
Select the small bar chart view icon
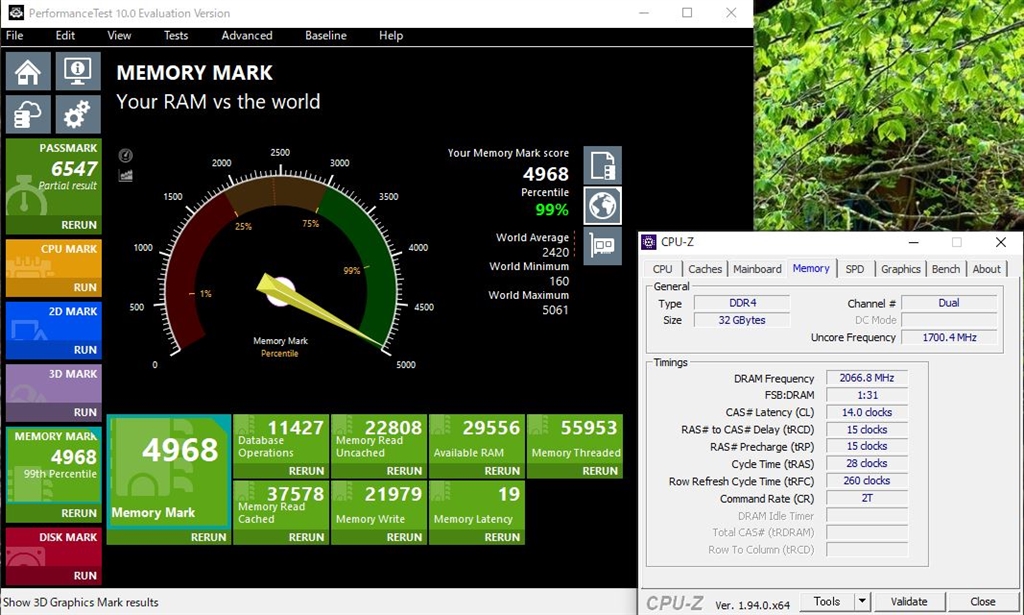click(x=126, y=176)
